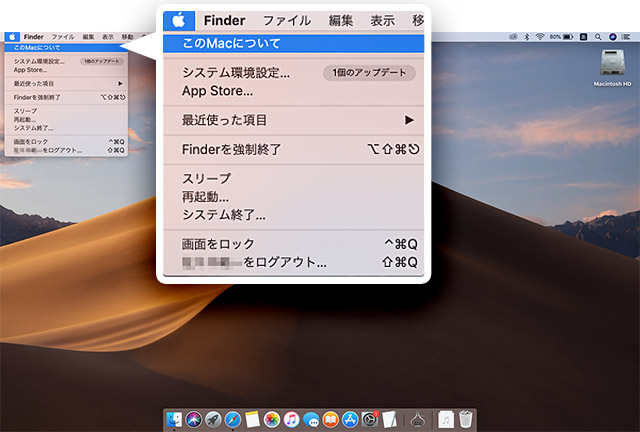Viewport: 640px width, 432px height.
Task: Open Safari compass icon in Dock
Action: [x=233, y=419]
